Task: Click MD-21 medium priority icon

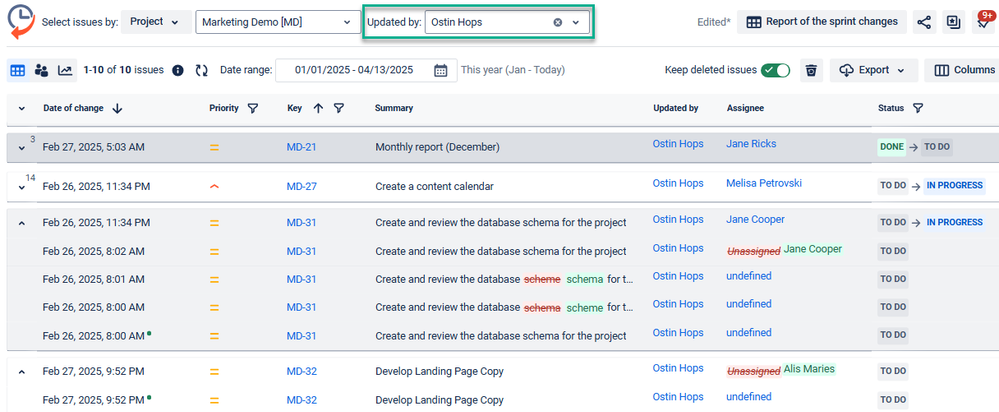Action: [x=214, y=148]
